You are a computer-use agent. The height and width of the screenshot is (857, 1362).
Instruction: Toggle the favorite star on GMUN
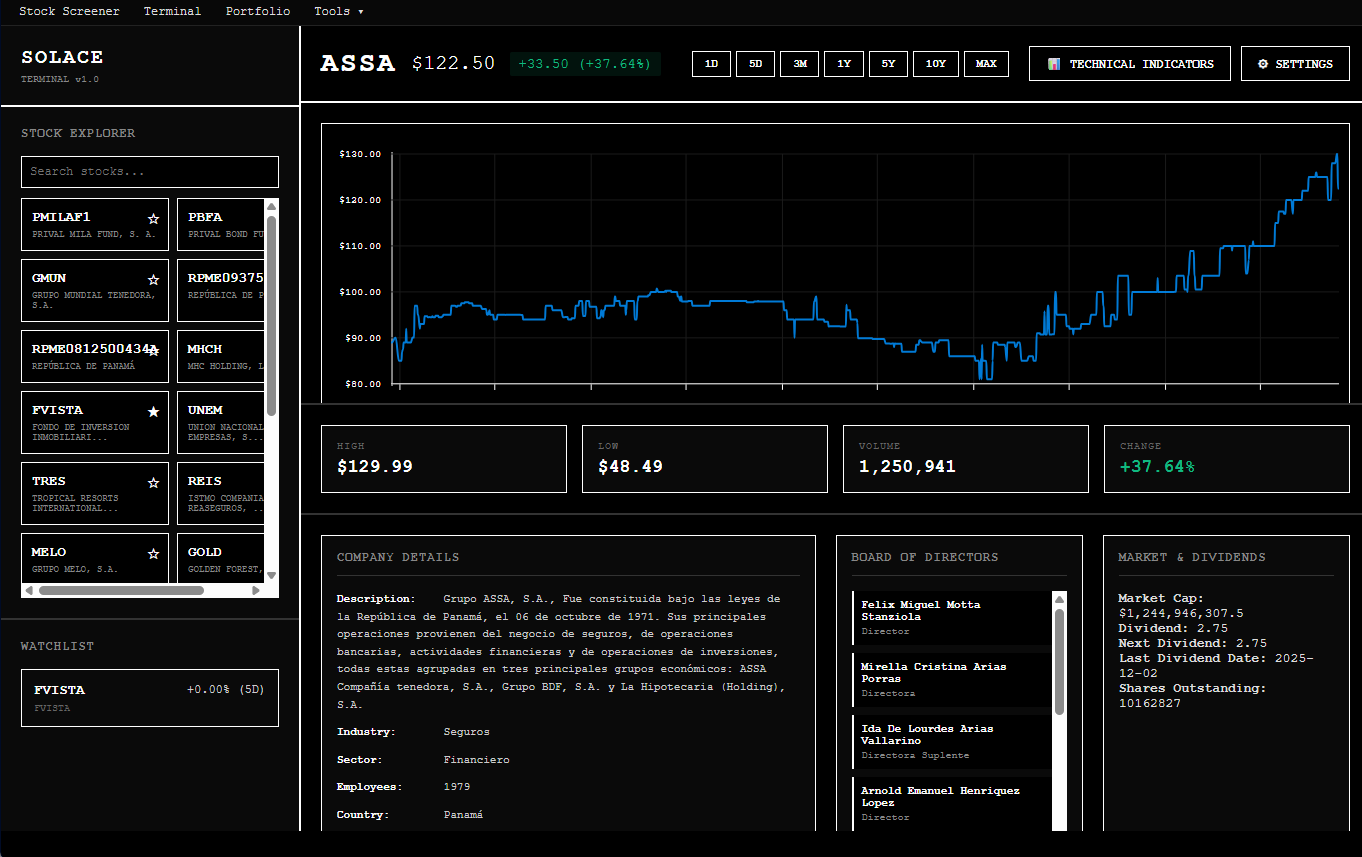click(154, 278)
